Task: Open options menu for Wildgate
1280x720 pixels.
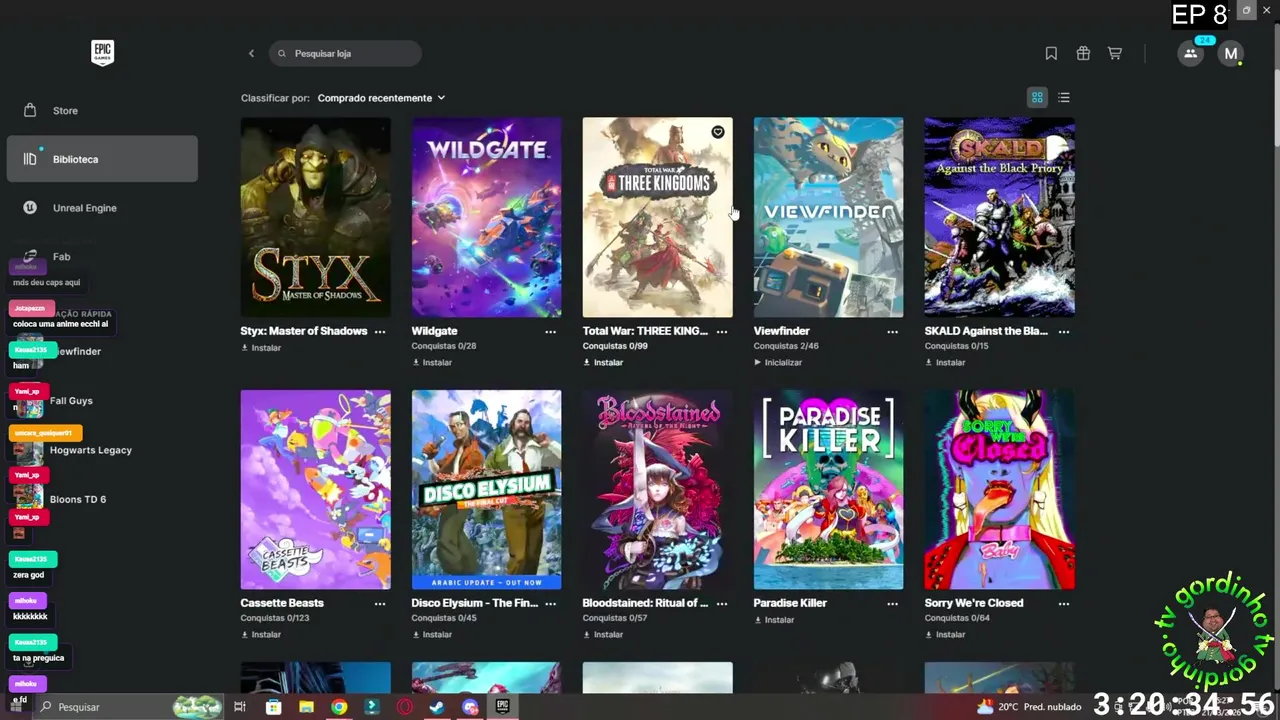Action: coord(551,332)
